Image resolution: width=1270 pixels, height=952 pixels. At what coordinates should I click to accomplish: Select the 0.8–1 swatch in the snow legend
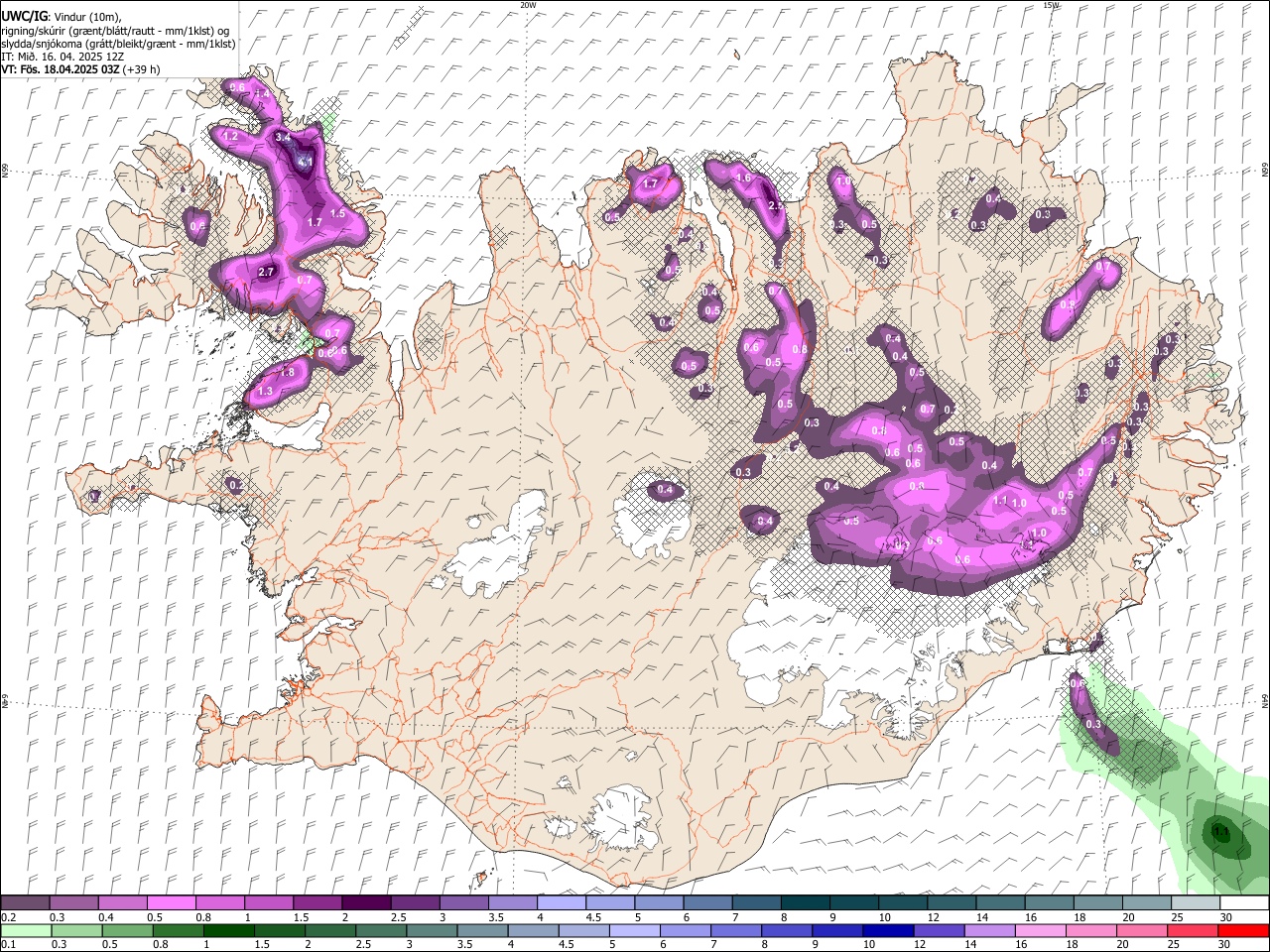point(220,903)
